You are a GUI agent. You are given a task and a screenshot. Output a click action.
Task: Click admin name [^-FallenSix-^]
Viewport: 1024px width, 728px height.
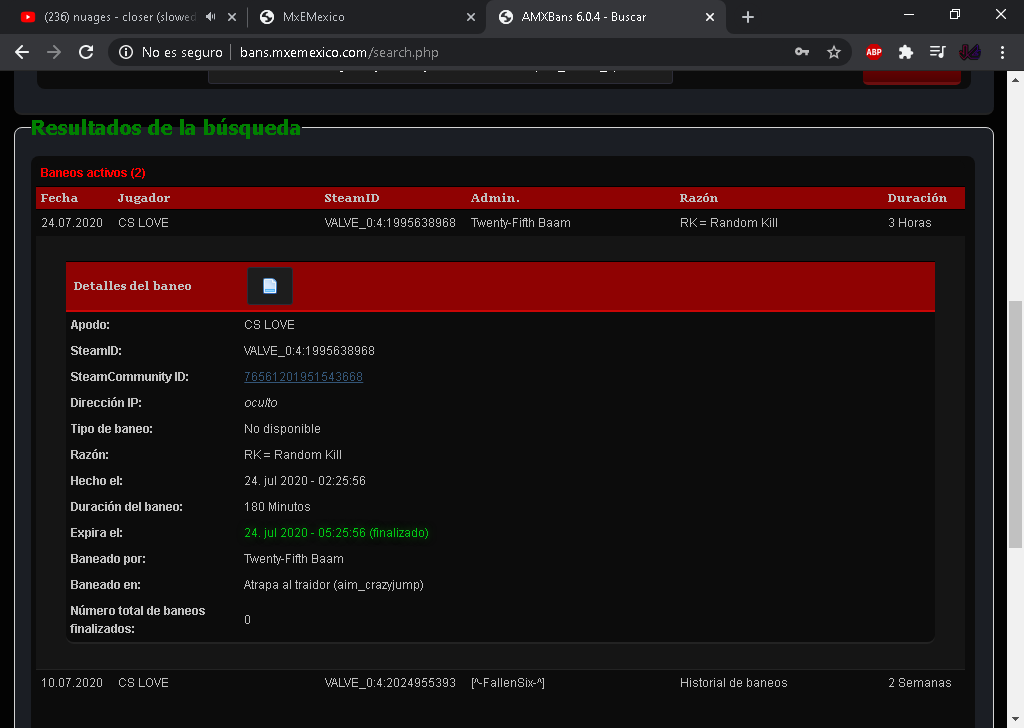click(x=507, y=683)
